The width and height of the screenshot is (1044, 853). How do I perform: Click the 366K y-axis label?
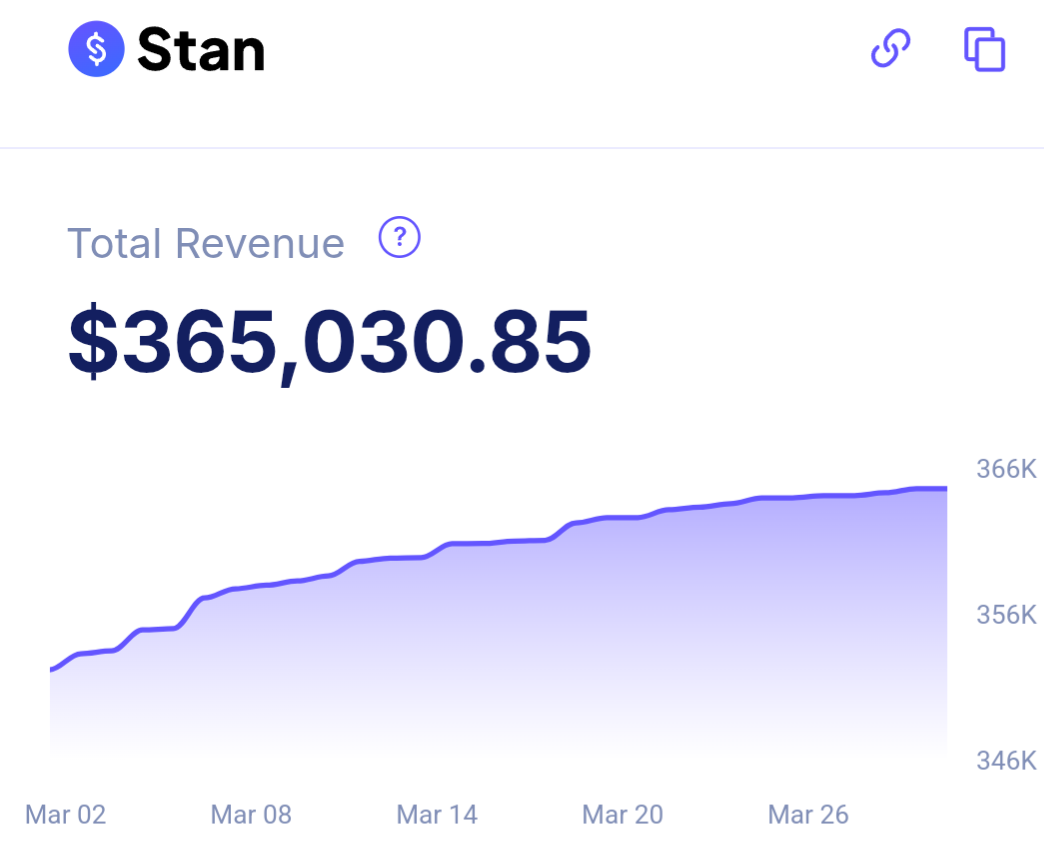point(1006,468)
